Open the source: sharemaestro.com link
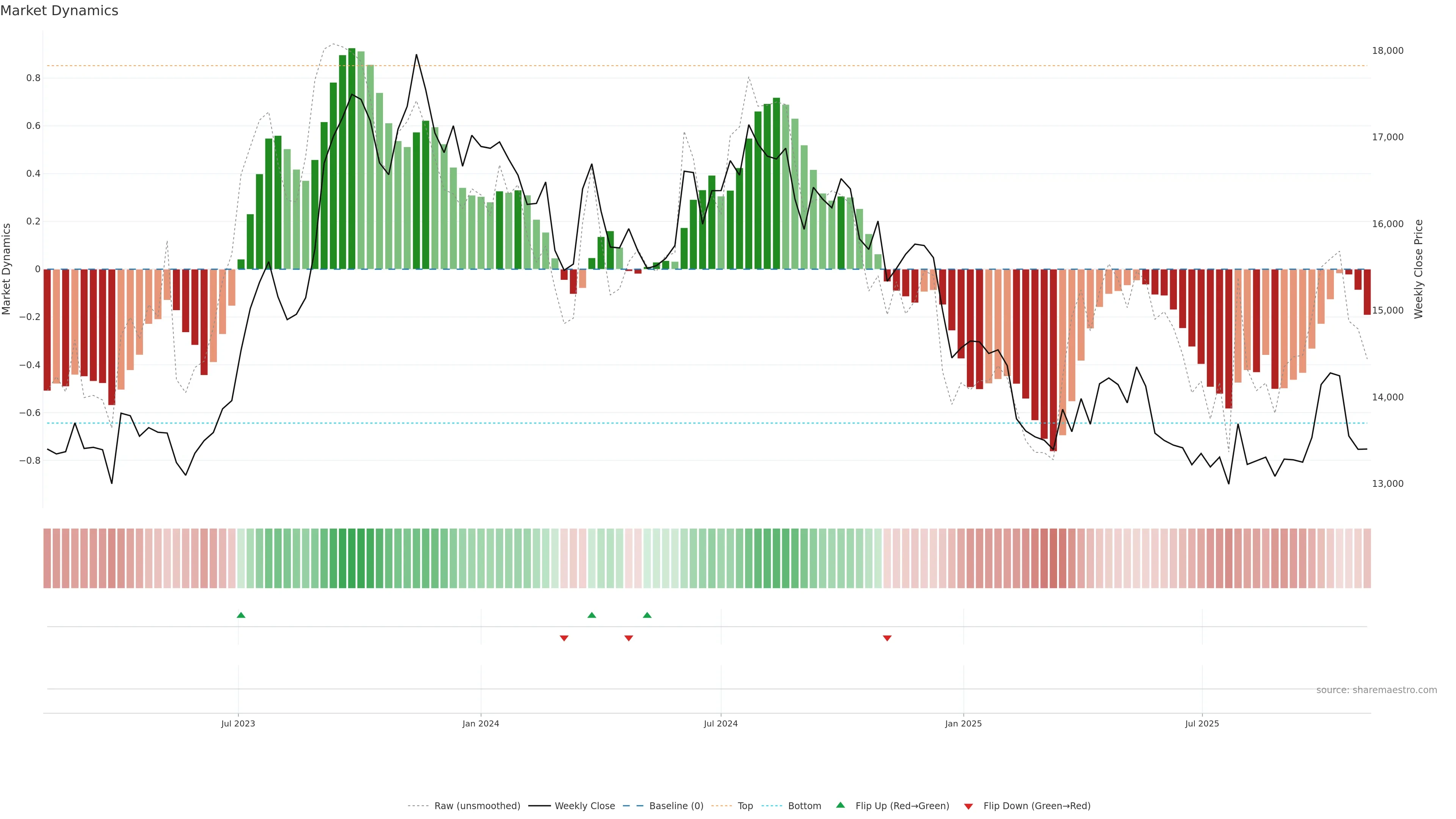 pyautogui.click(x=1376, y=690)
